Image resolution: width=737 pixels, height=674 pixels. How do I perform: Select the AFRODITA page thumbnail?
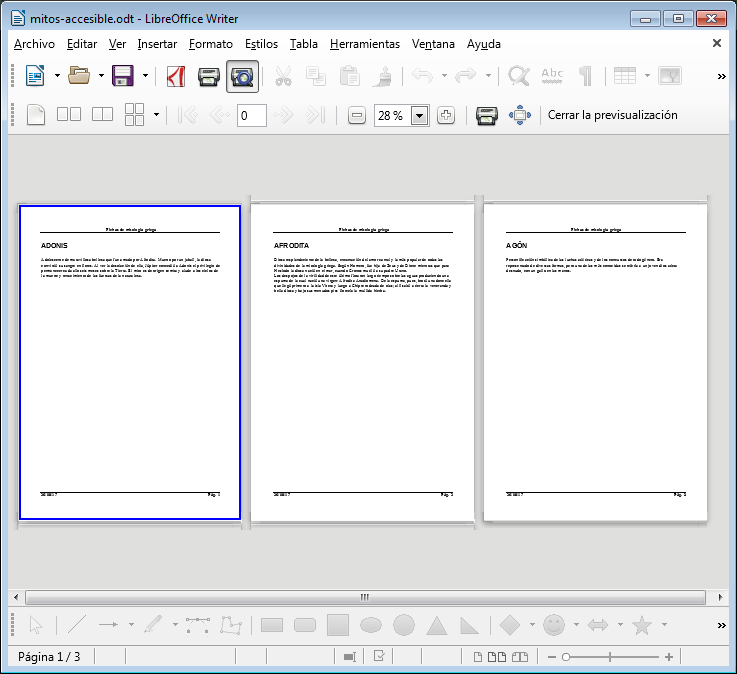point(362,362)
